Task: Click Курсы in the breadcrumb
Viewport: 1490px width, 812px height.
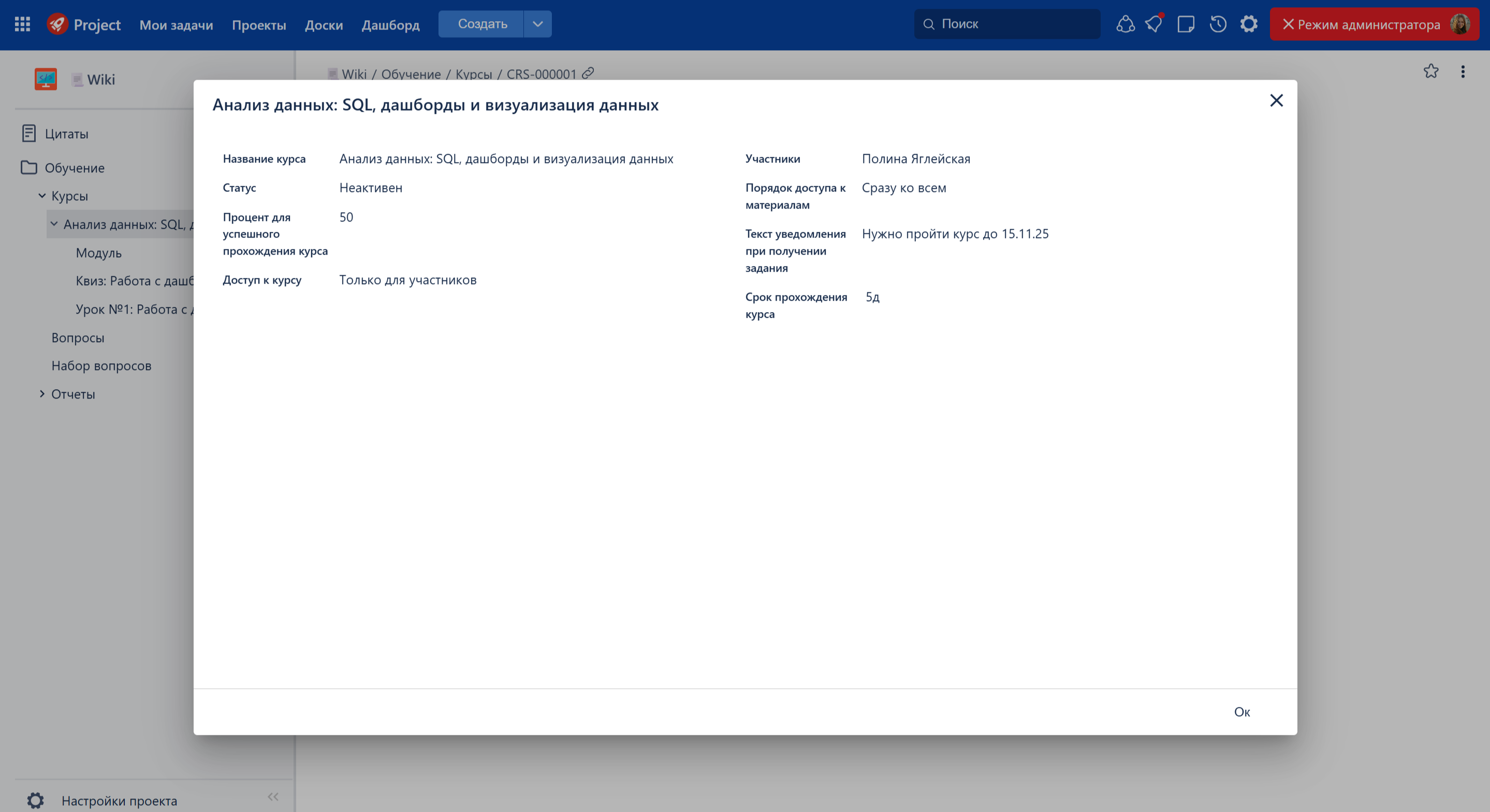Action: pos(474,74)
